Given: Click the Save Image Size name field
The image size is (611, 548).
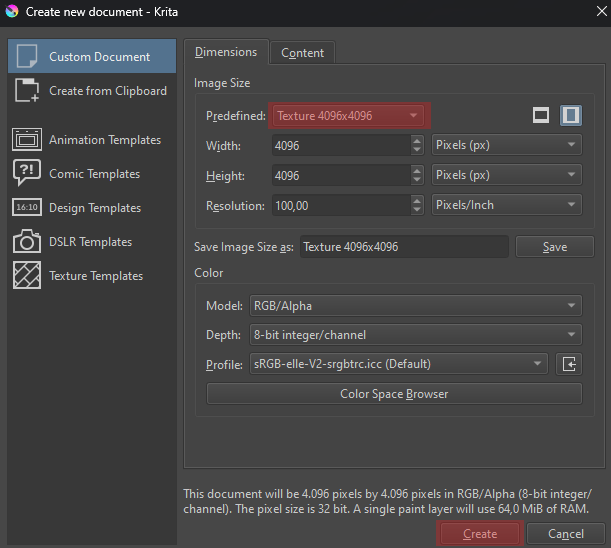Looking at the screenshot, I should (404, 247).
